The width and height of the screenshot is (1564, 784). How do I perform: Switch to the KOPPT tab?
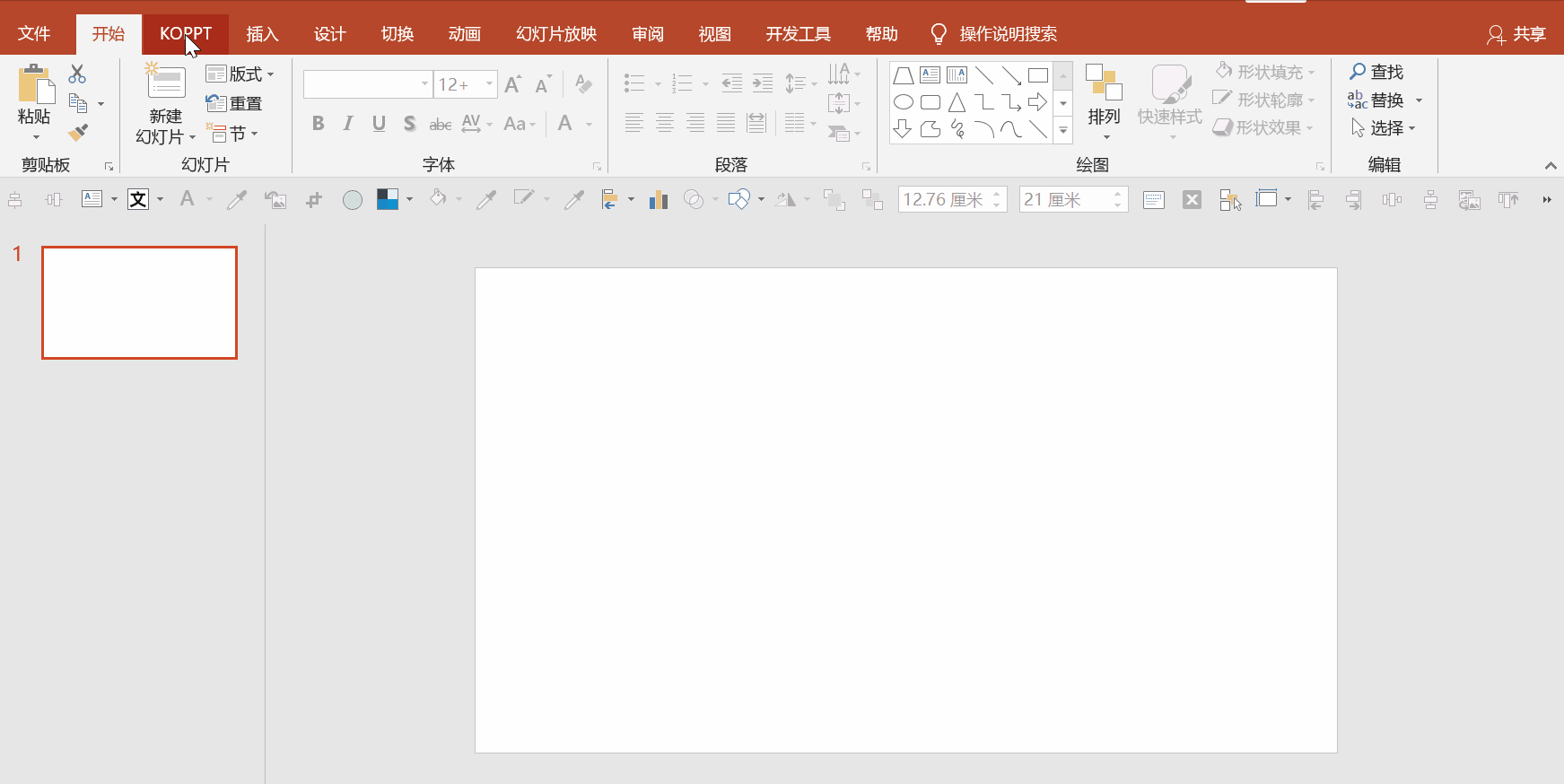click(x=186, y=34)
